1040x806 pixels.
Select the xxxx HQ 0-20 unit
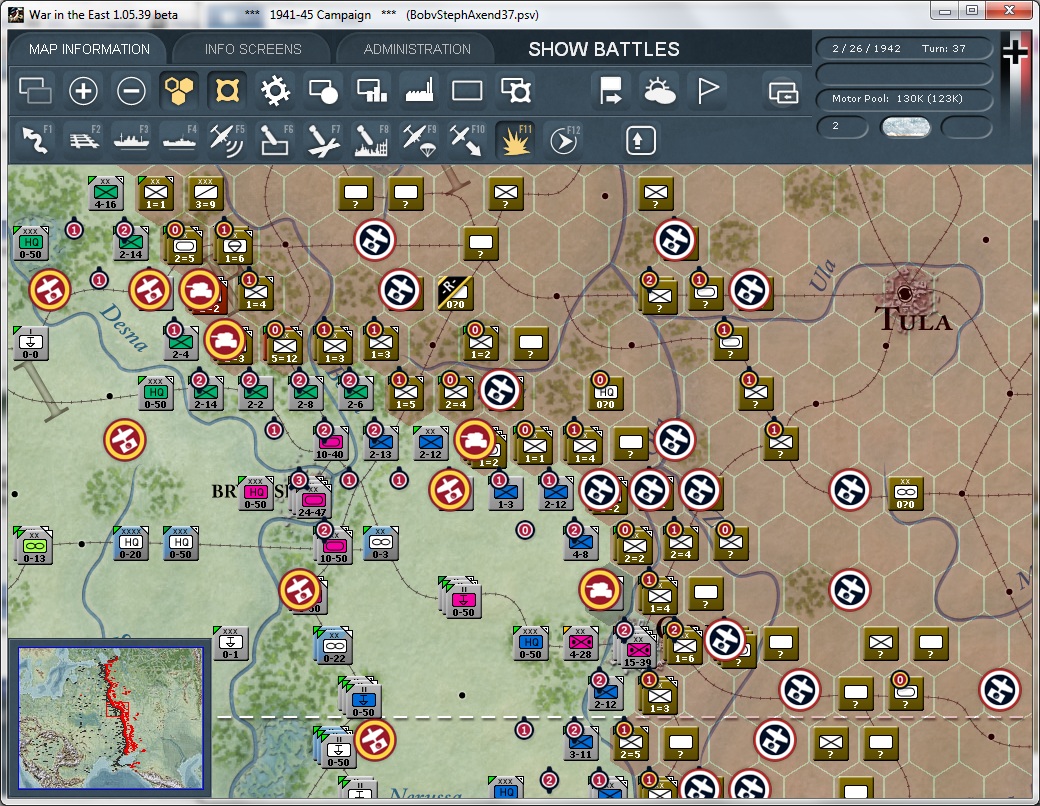pos(130,543)
